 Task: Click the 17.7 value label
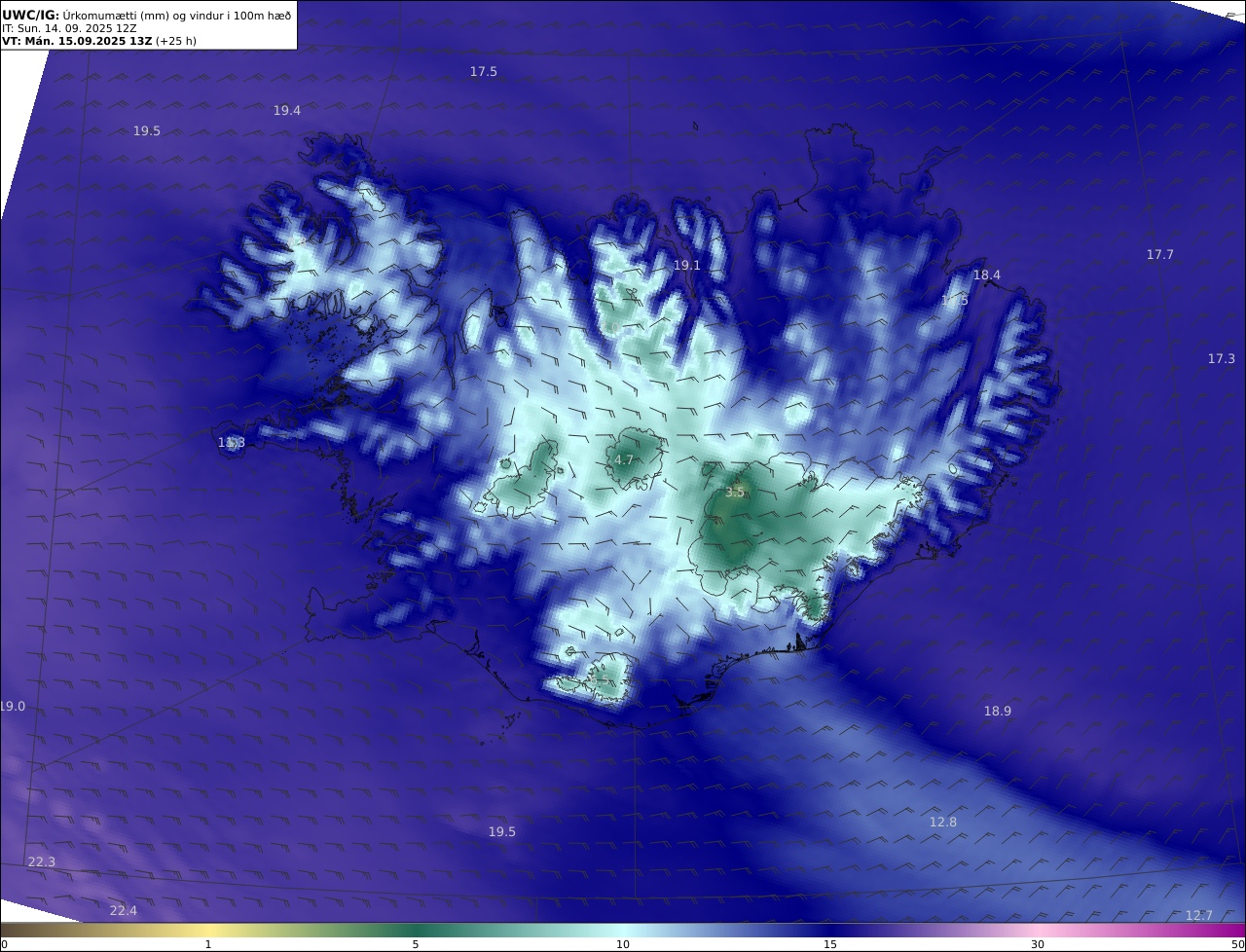click(1159, 255)
